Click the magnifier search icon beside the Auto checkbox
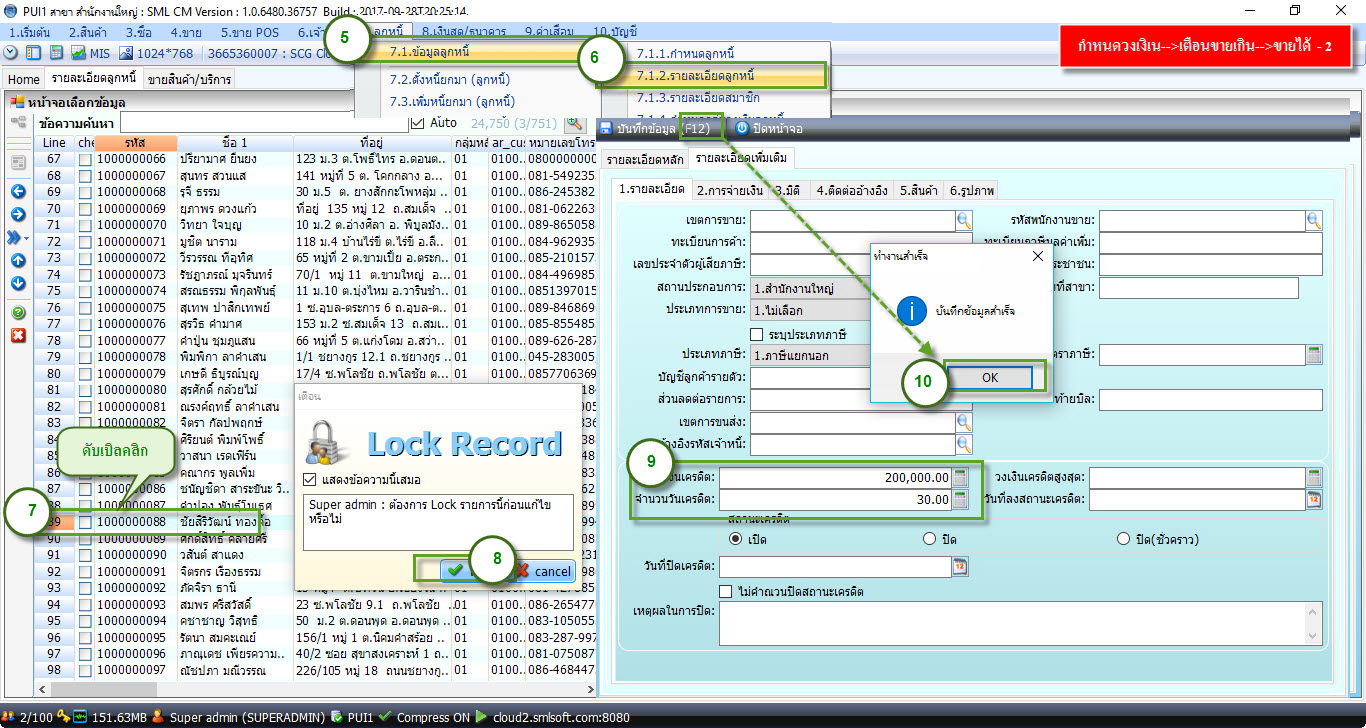This screenshot has height=728, width=1366. (574, 123)
